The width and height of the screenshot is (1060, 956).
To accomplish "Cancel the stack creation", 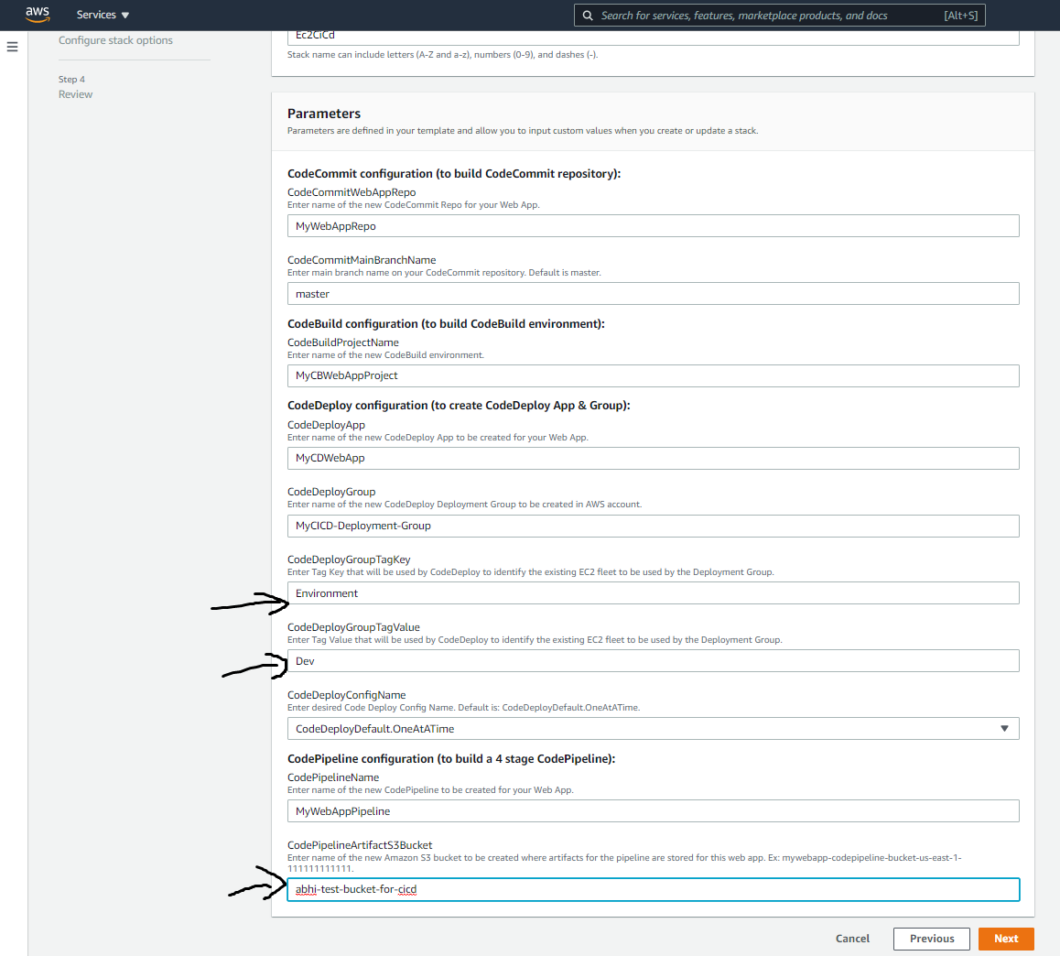I will (x=852, y=938).
